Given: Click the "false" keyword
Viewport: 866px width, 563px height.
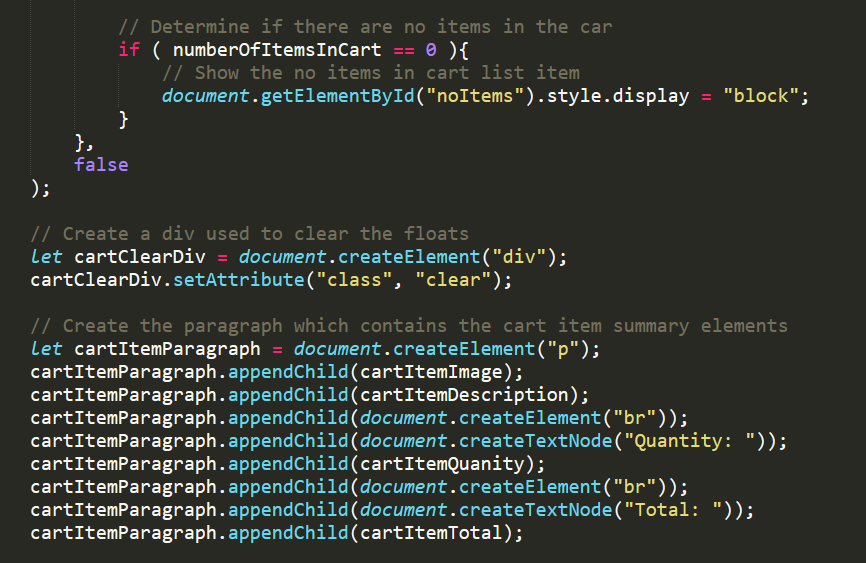Looking at the screenshot, I should click(x=101, y=165).
